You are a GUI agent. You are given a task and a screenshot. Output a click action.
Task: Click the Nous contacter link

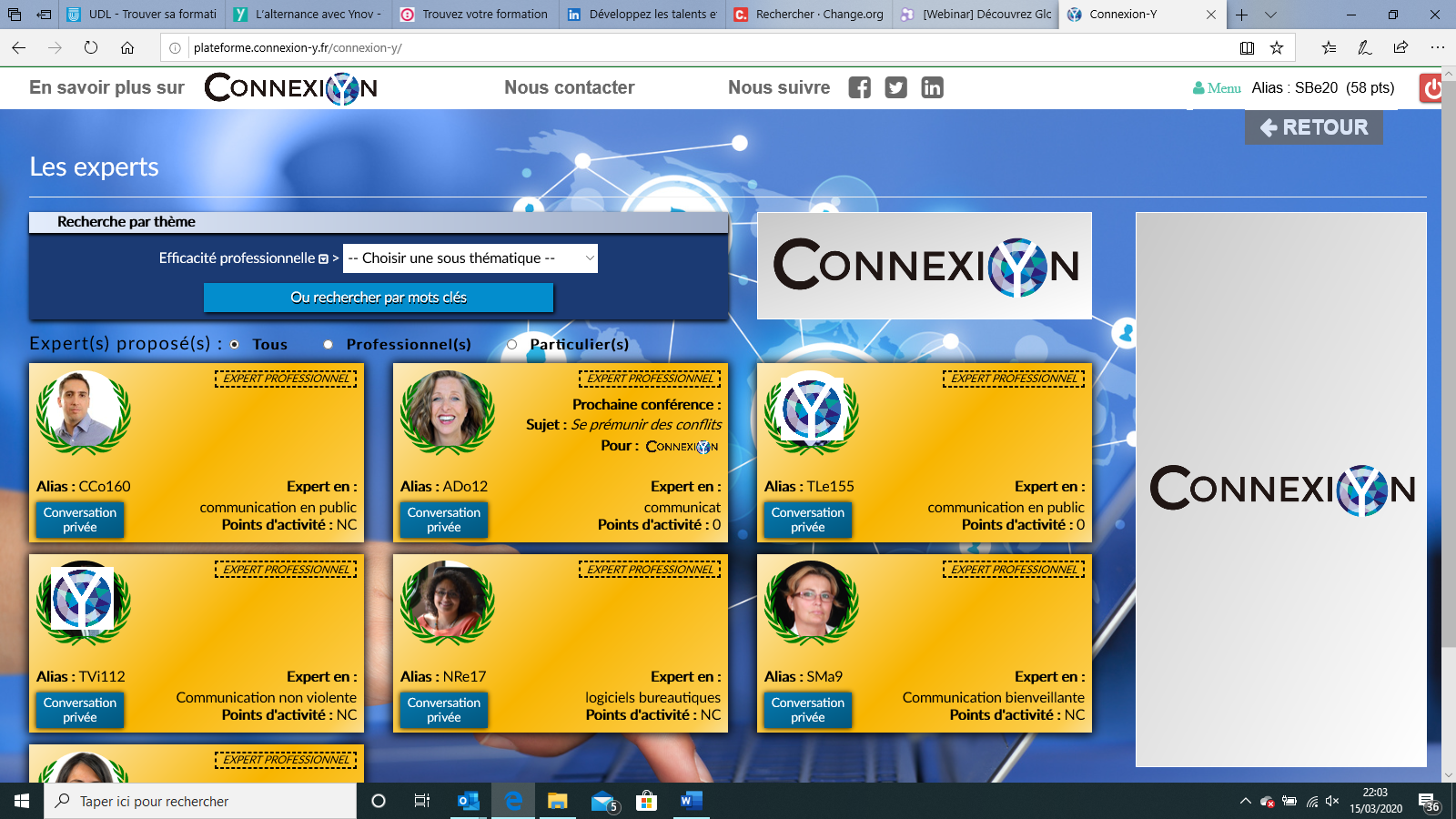pos(570,87)
